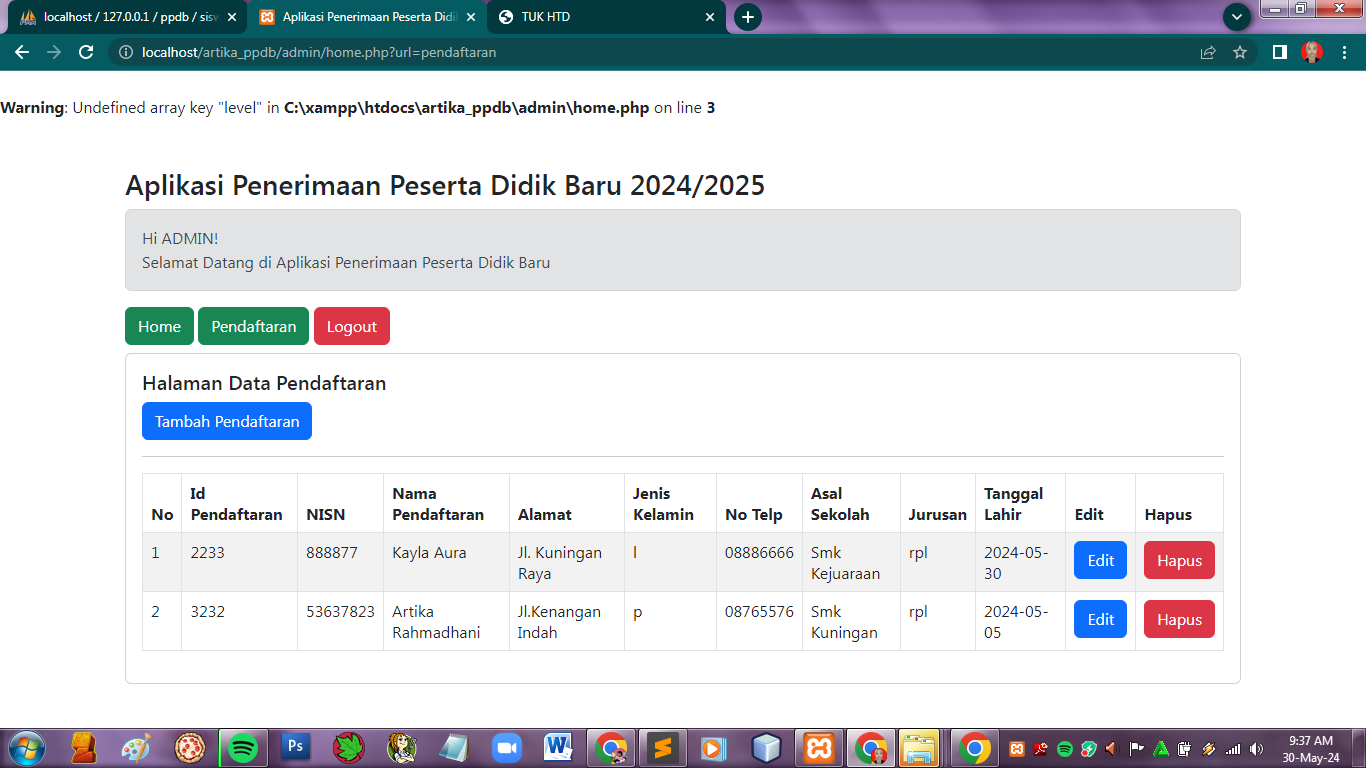Open Spotify from the taskbar
The image size is (1366, 768).
click(x=243, y=748)
